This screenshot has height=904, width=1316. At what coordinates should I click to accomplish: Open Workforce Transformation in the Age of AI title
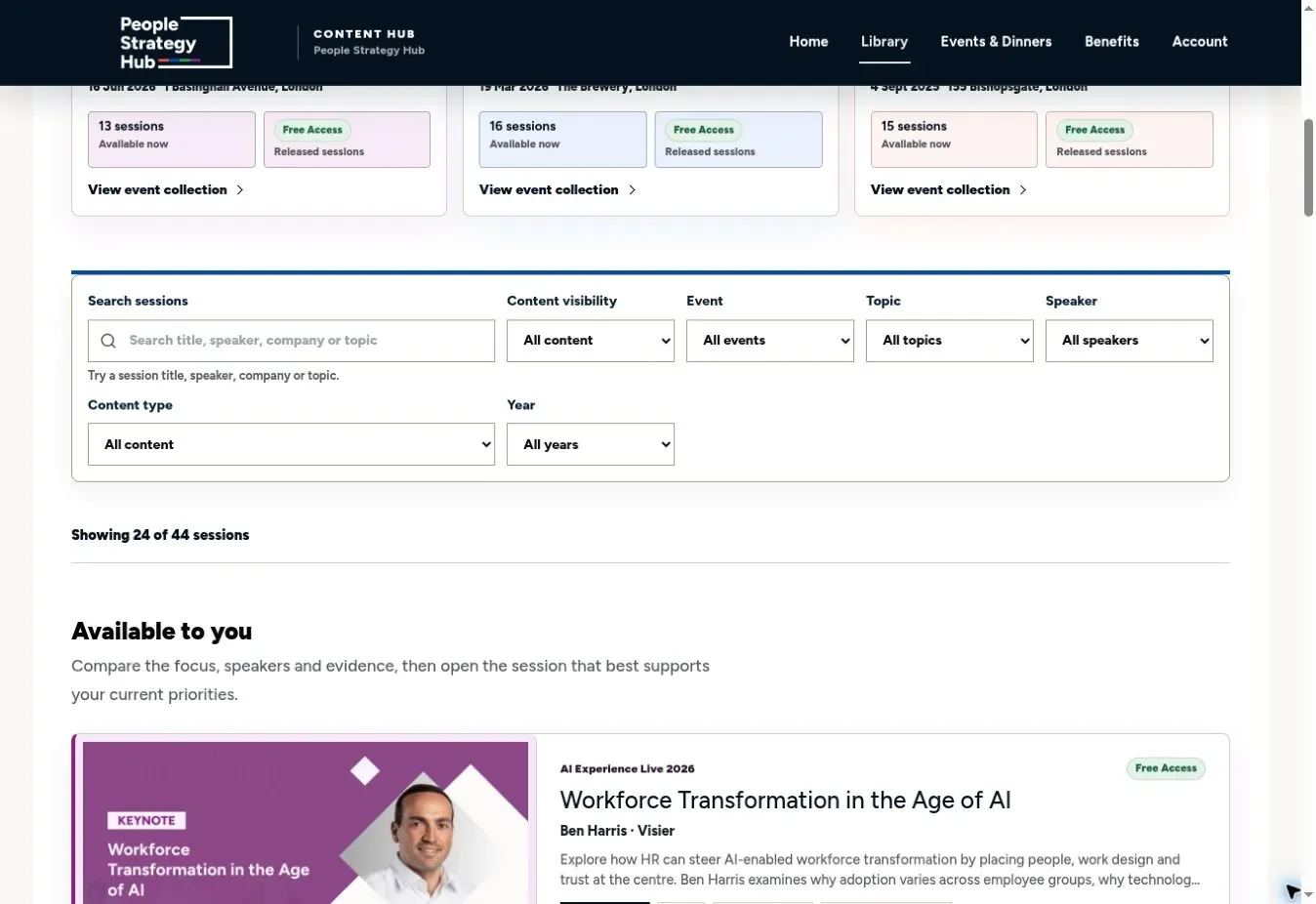coord(785,801)
